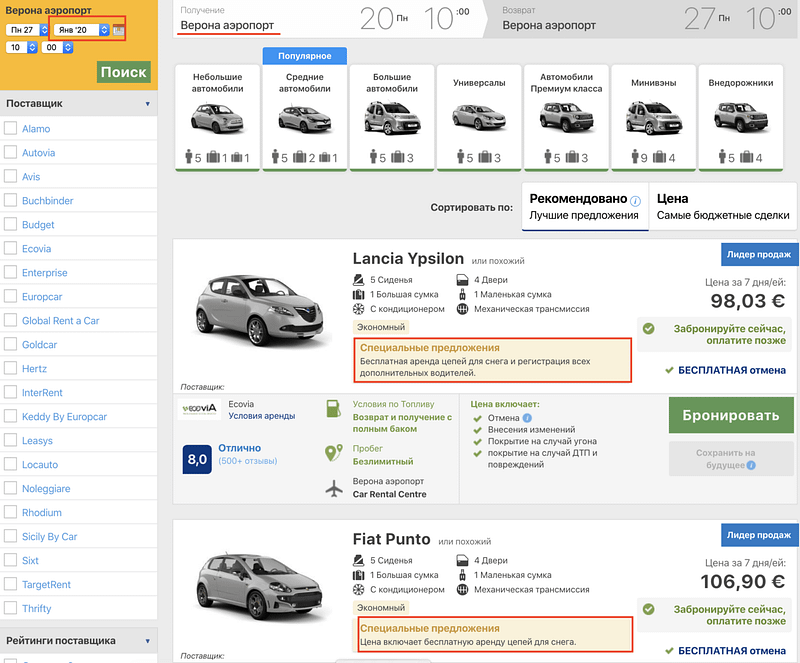
Task: Click the Ecovia supplier logo
Action: pyautogui.click(x=200, y=410)
